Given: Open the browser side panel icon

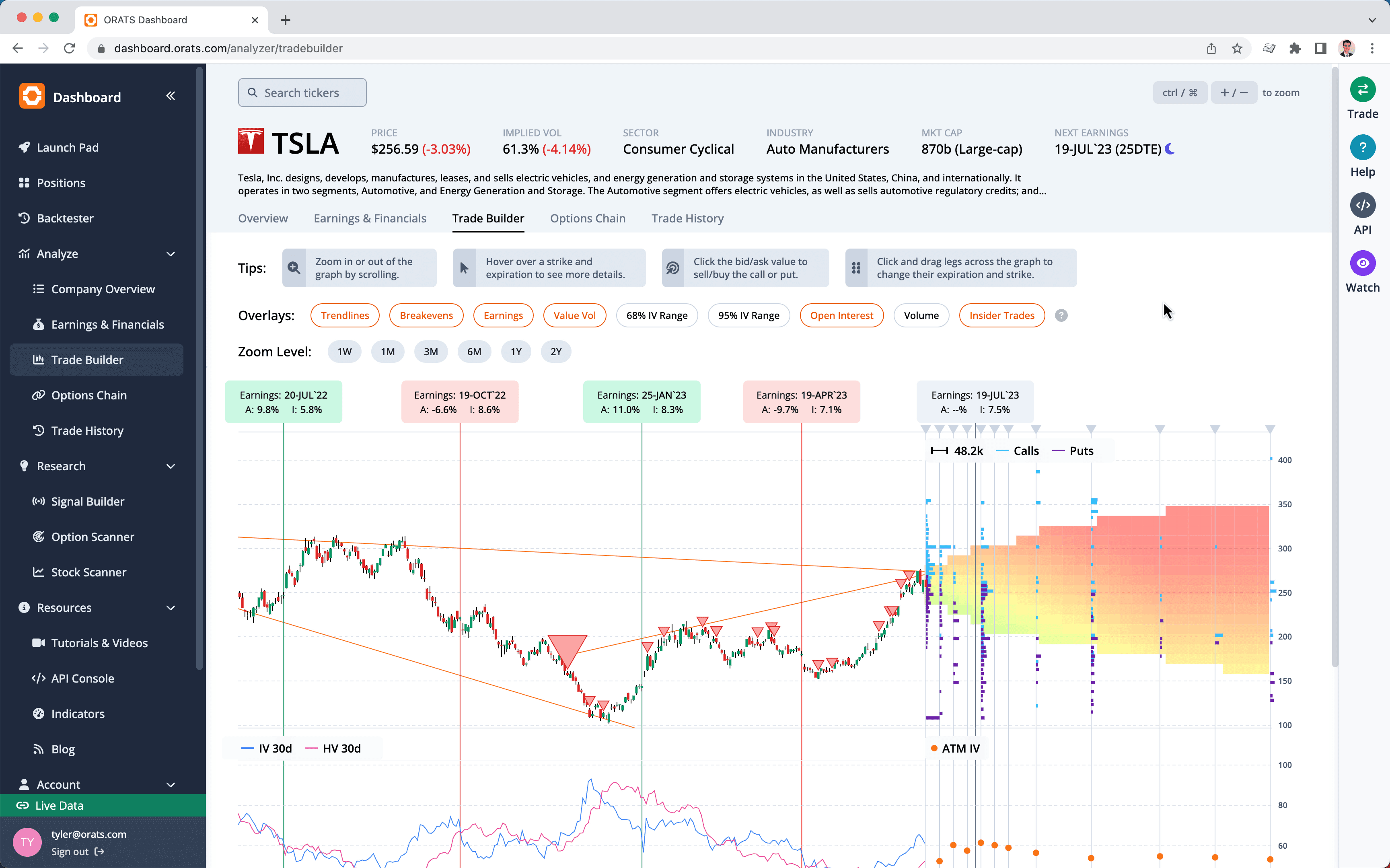Looking at the screenshot, I should pos(1320,48).
